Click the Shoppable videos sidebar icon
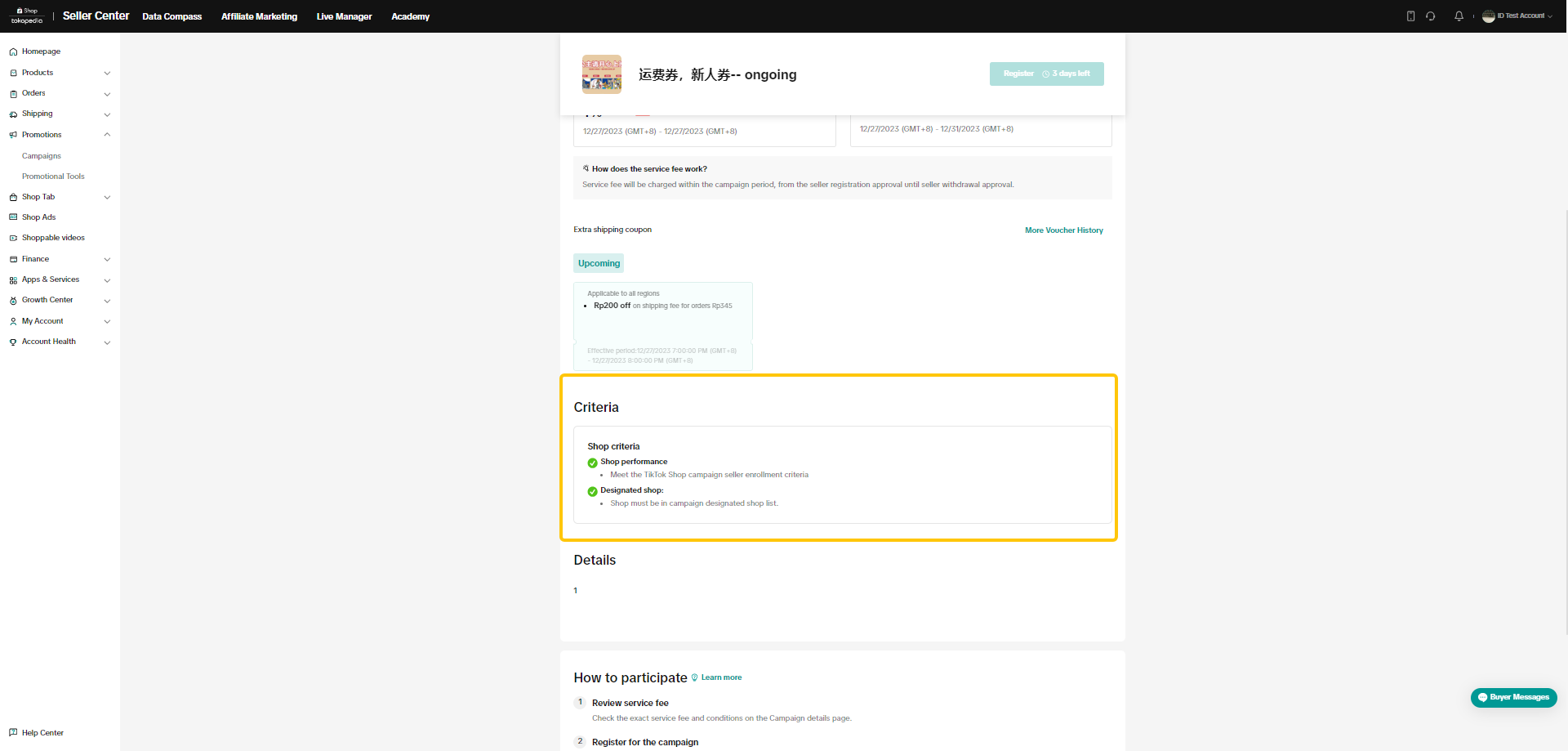The height and width of the screenshot is (751, 1568). [13, 238]
